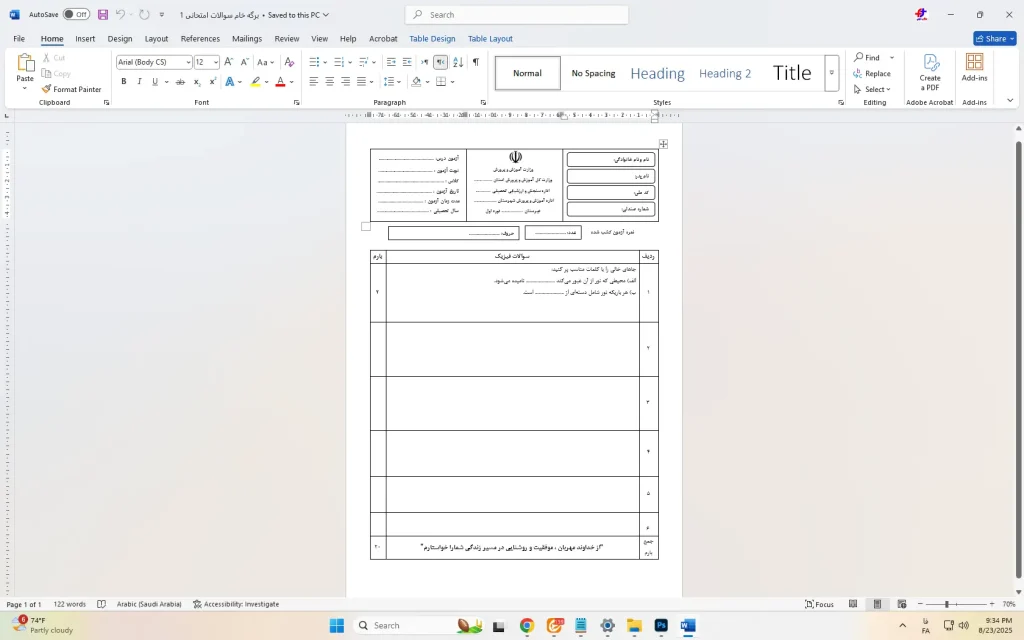
Task: Apply yellow text highlight color
Action: pos(255,82)
